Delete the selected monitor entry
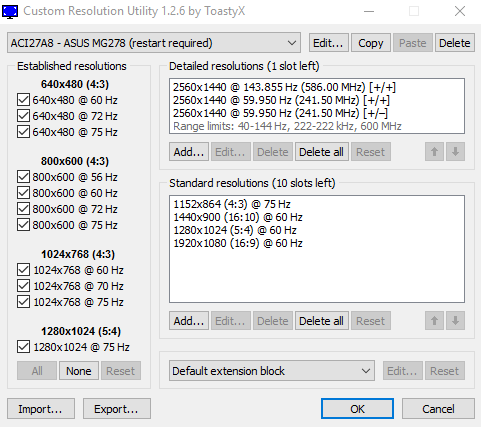The width and height of the screenshot is (481, 427). (455, 43)
